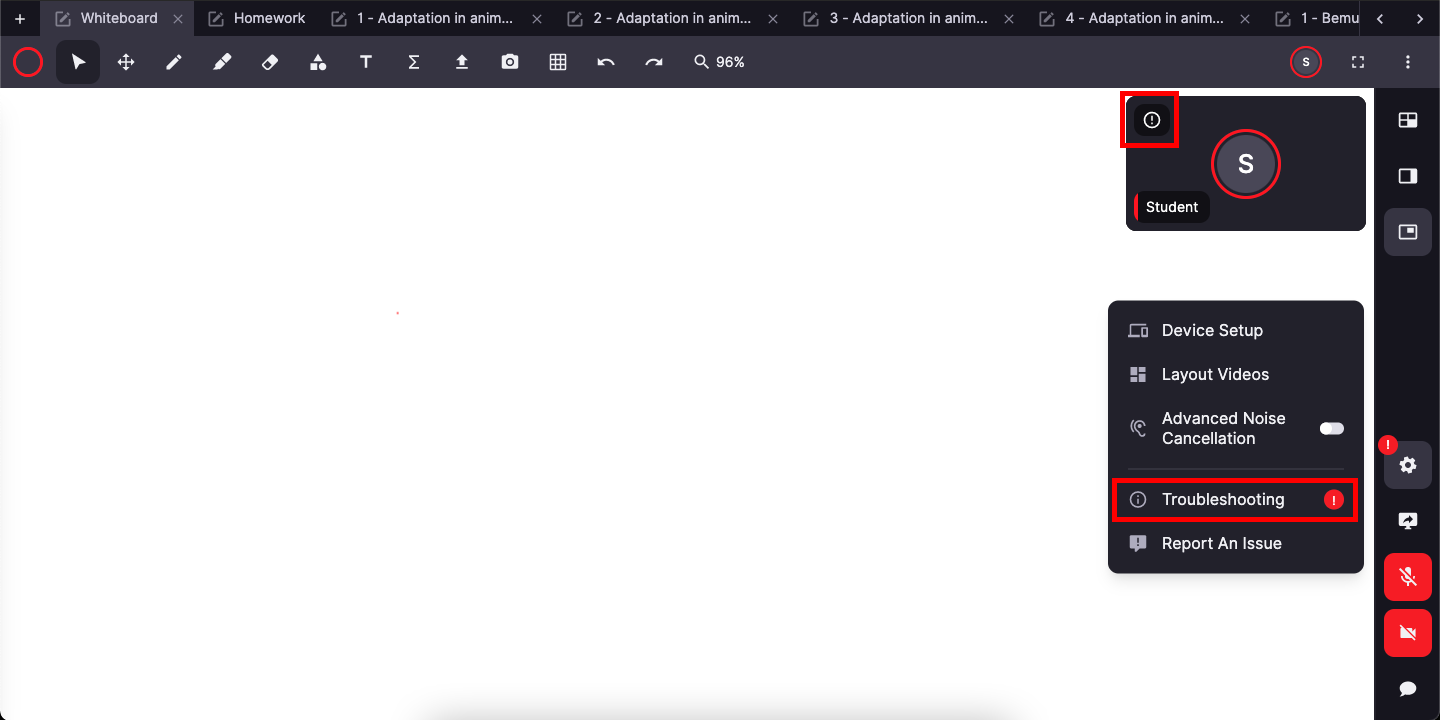1440x720 pixels.
Task: Open the three-dot more options menu
Action: (x=1407, y=62)
